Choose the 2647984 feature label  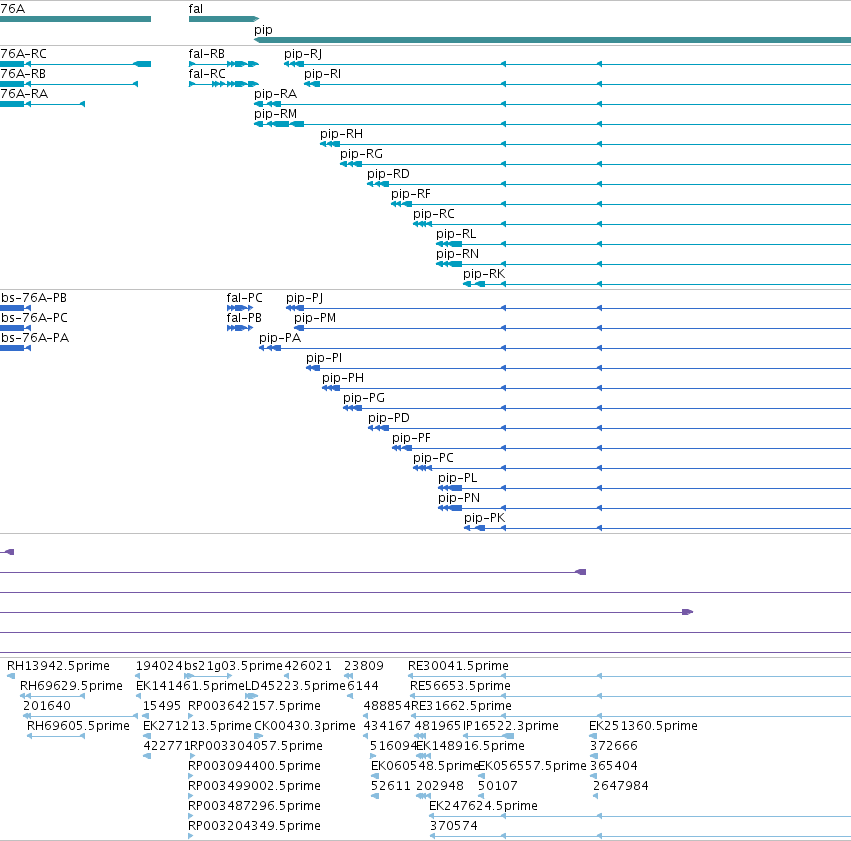(x=621, y=786)
